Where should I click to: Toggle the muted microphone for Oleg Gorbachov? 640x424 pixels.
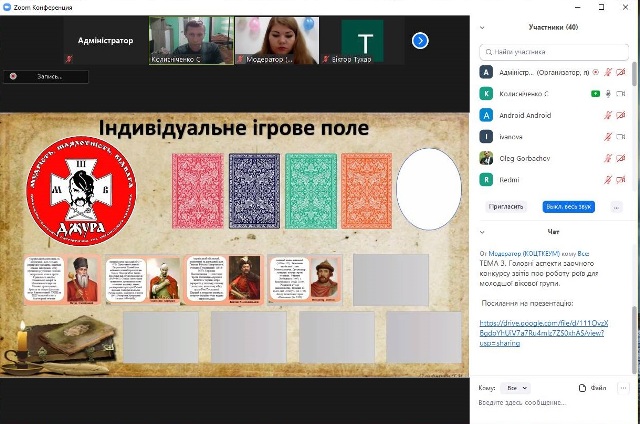[608, 157]
